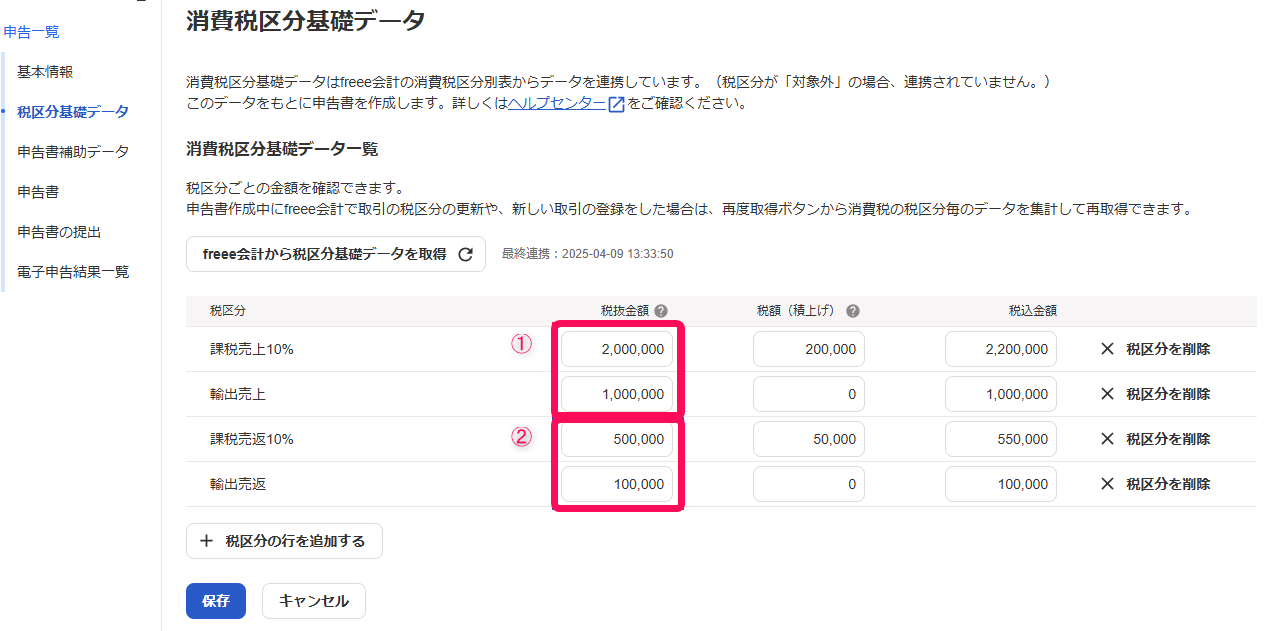Open 申告書 in the sidebar
Screen dimensions: 1278x631
[38, 192]
